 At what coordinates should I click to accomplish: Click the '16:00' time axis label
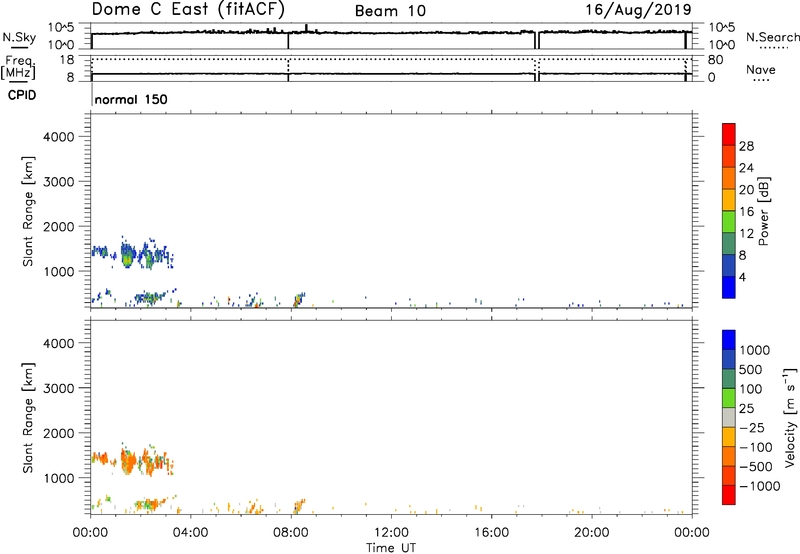(x=491, y=533)
